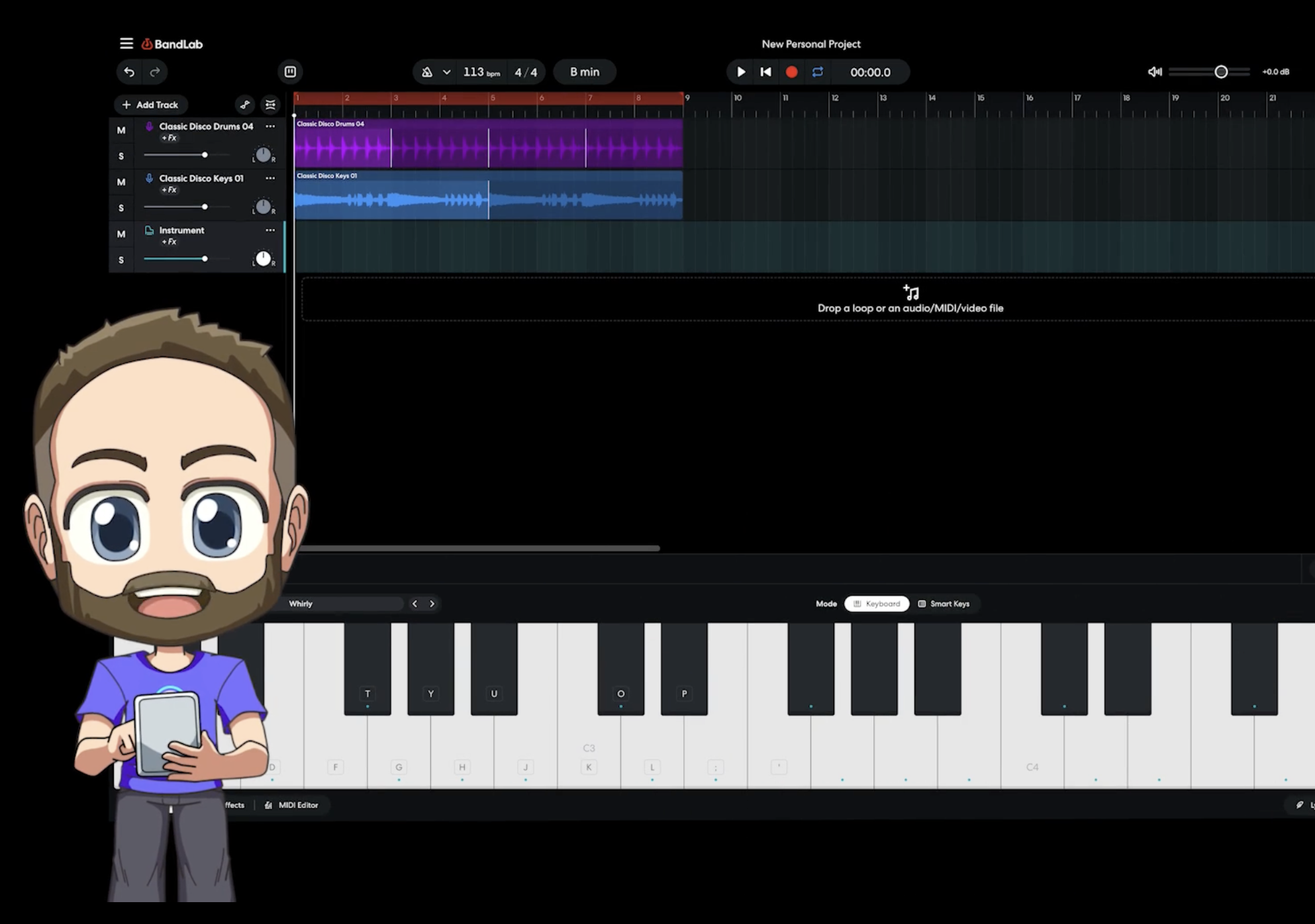Click the metronome icon
The width and height of the screenshot is (1315, 924).
coord(427,72)
